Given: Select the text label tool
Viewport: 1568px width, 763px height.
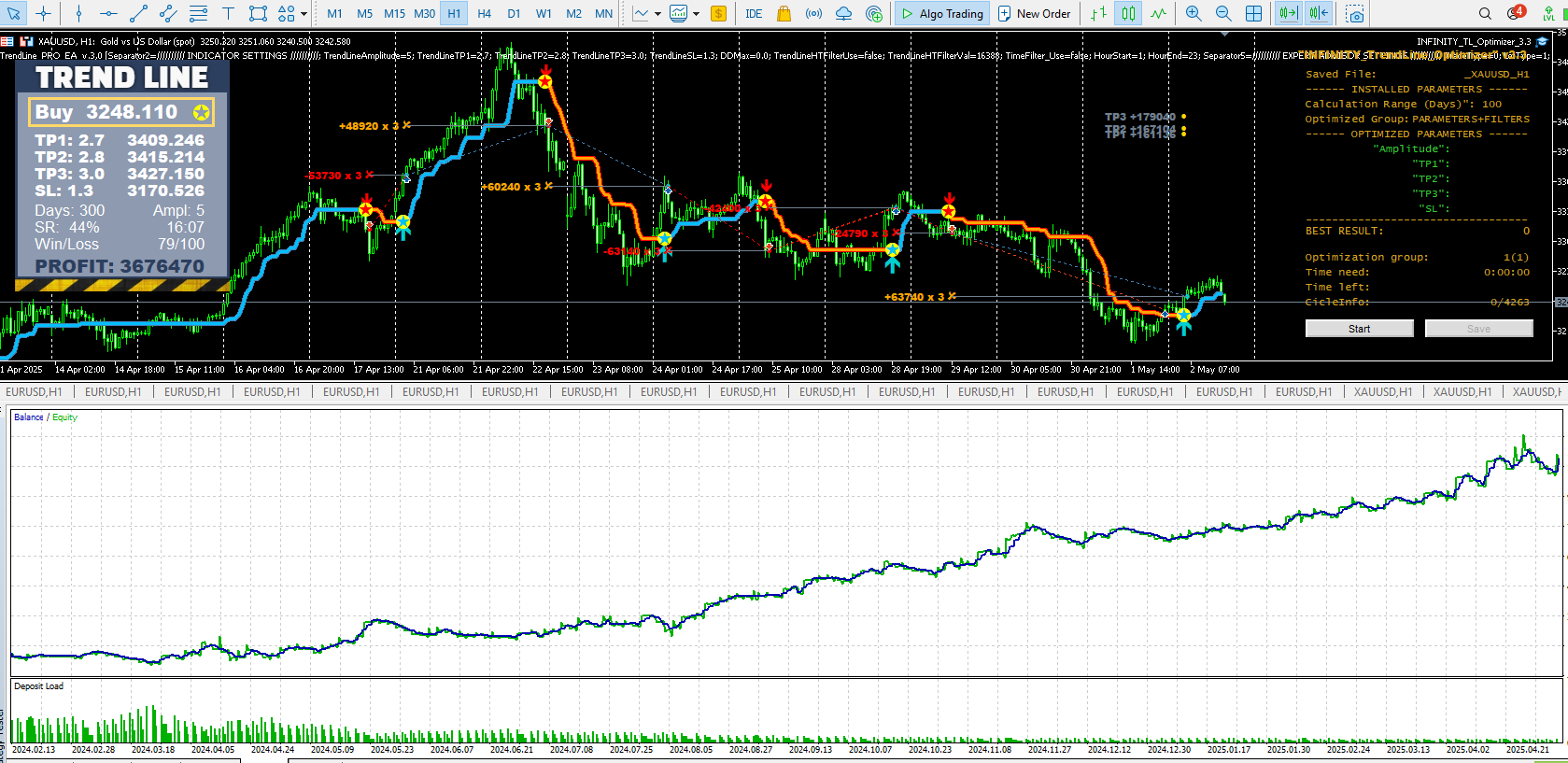Looking at the screenshot, I should coord(228,13).
